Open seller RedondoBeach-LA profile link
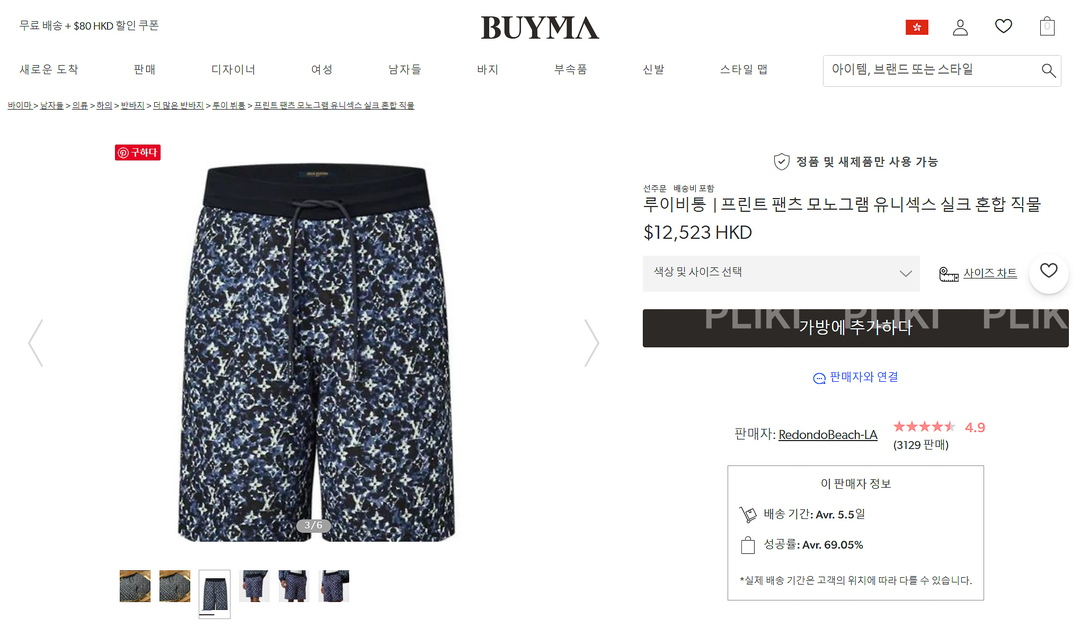Screen dimensions: 1080x628 (x=827, y=435)
